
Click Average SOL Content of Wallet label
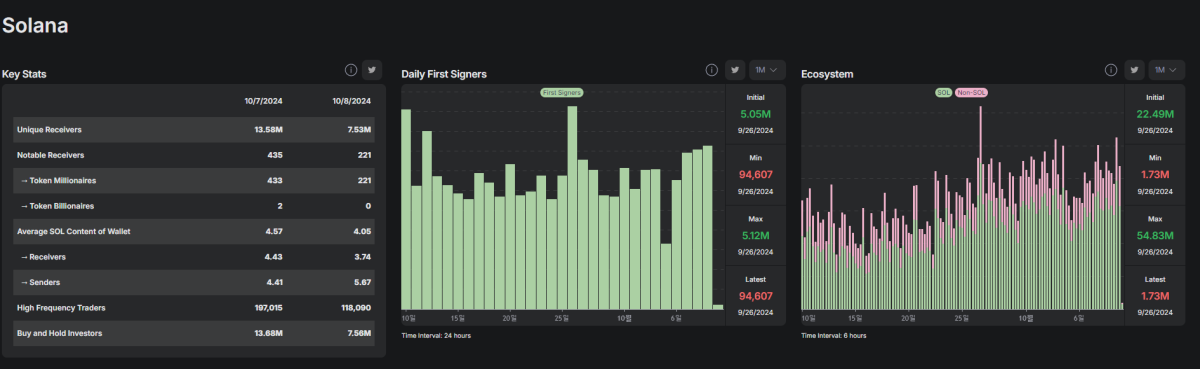[74, 231]
